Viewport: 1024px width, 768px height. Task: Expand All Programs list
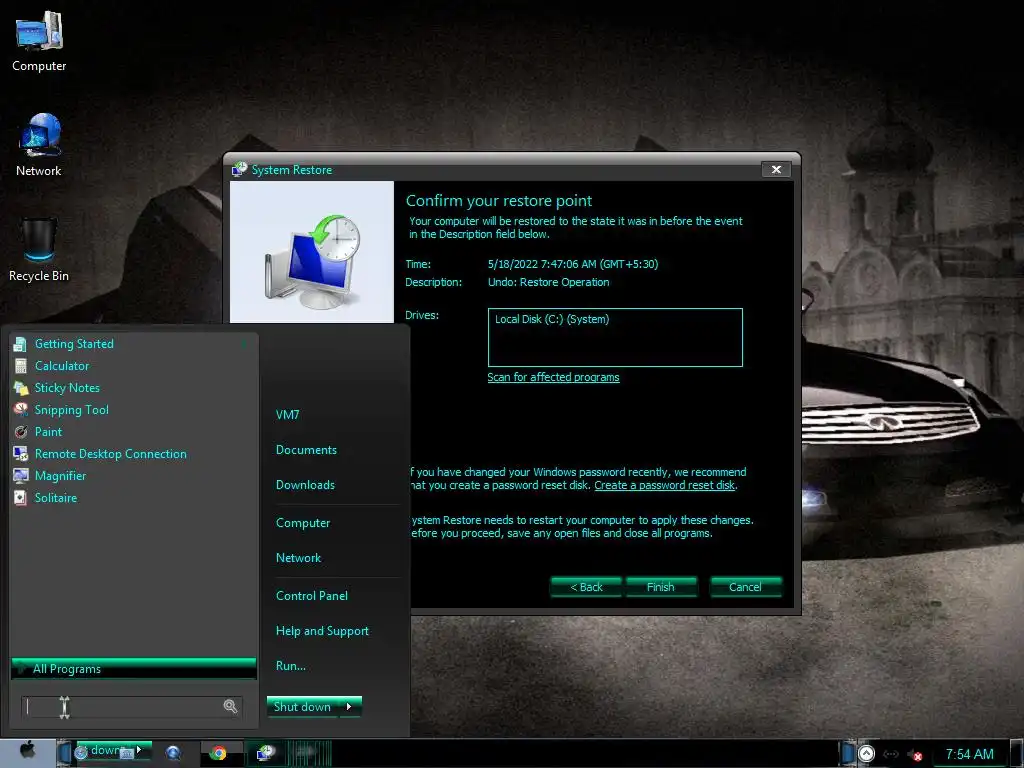(134, 669)
